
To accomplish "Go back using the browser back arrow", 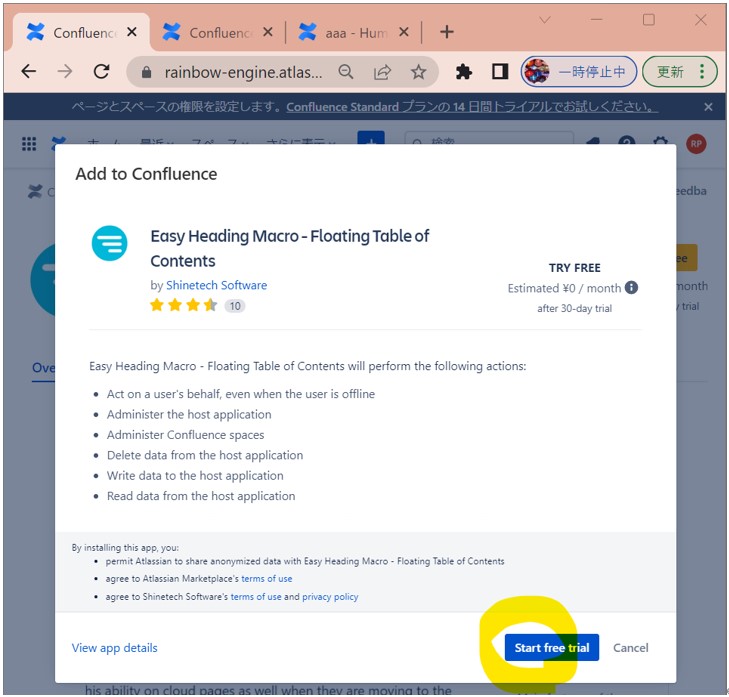I will [29, 72].
